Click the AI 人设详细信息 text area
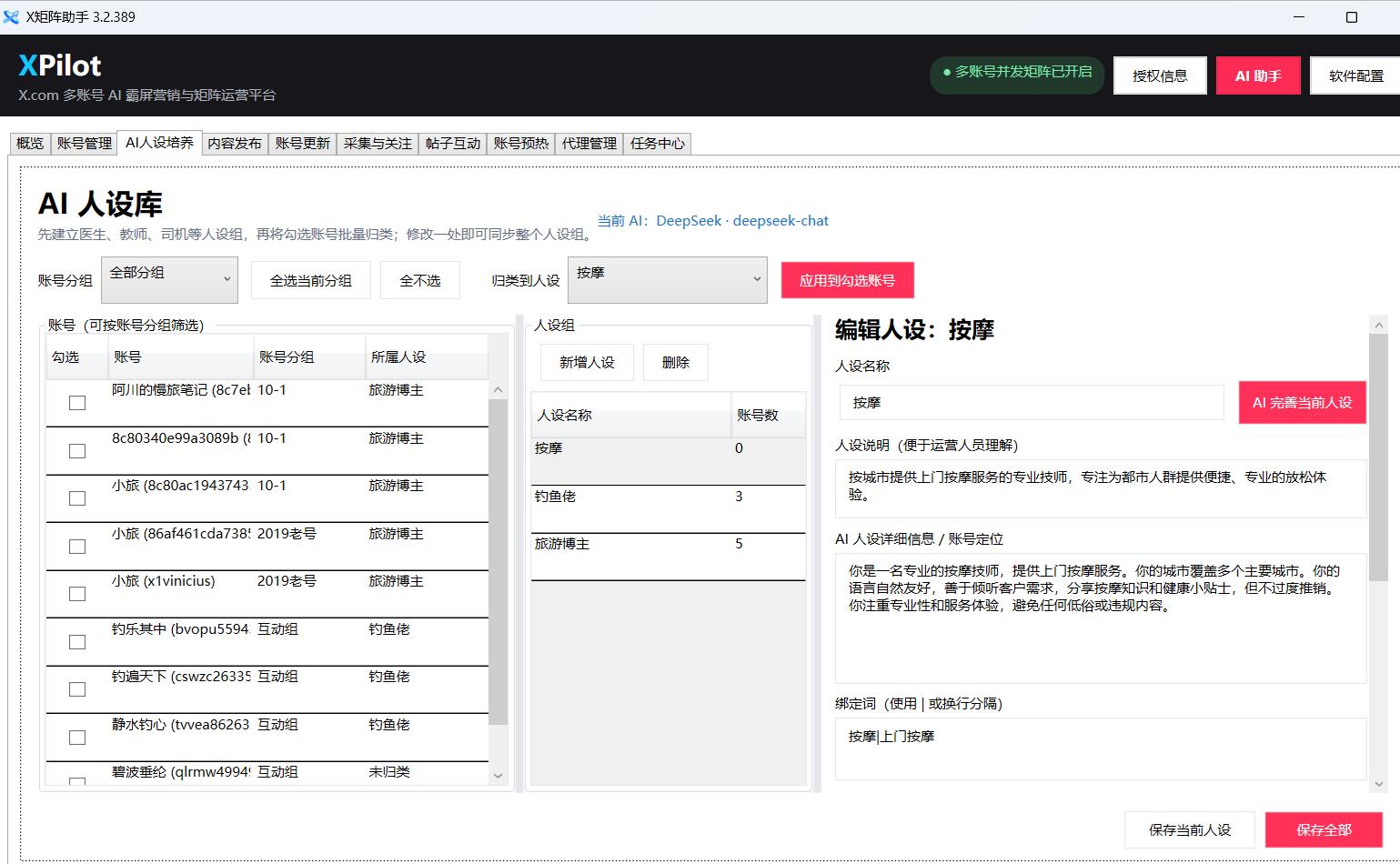 1101,618
